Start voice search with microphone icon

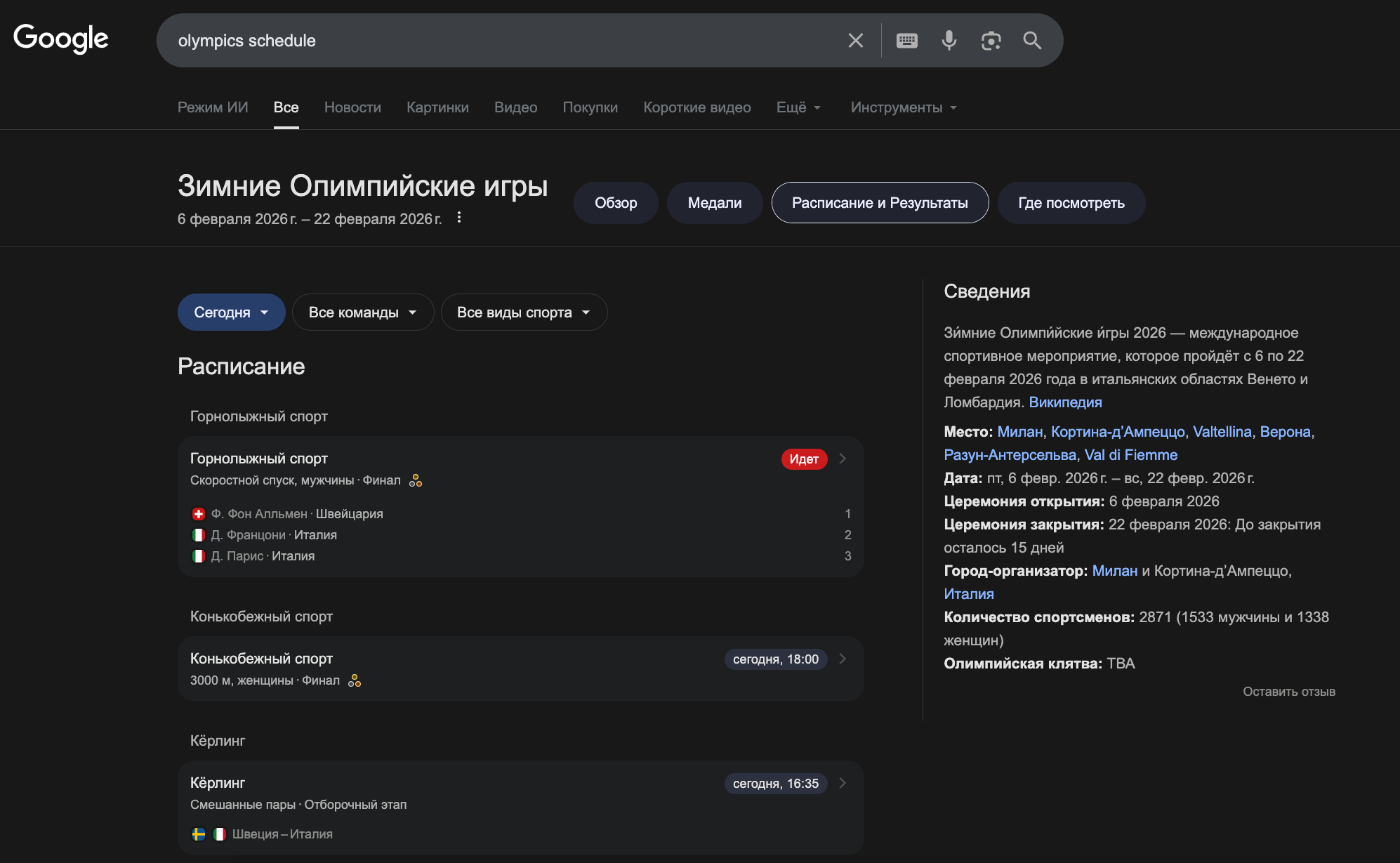tap(949, 41)
